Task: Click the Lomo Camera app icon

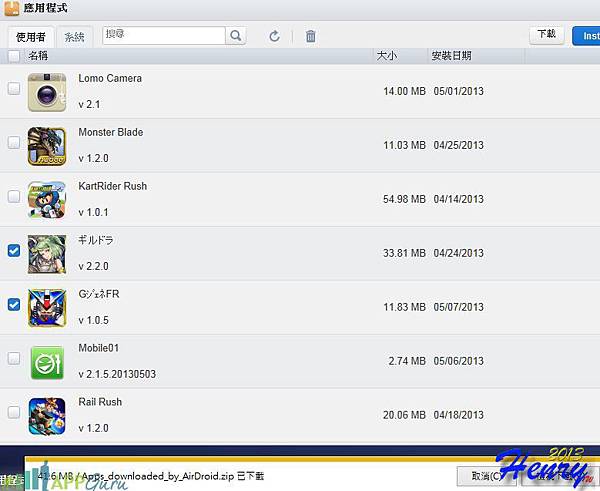Action: [x=47, y=92]
